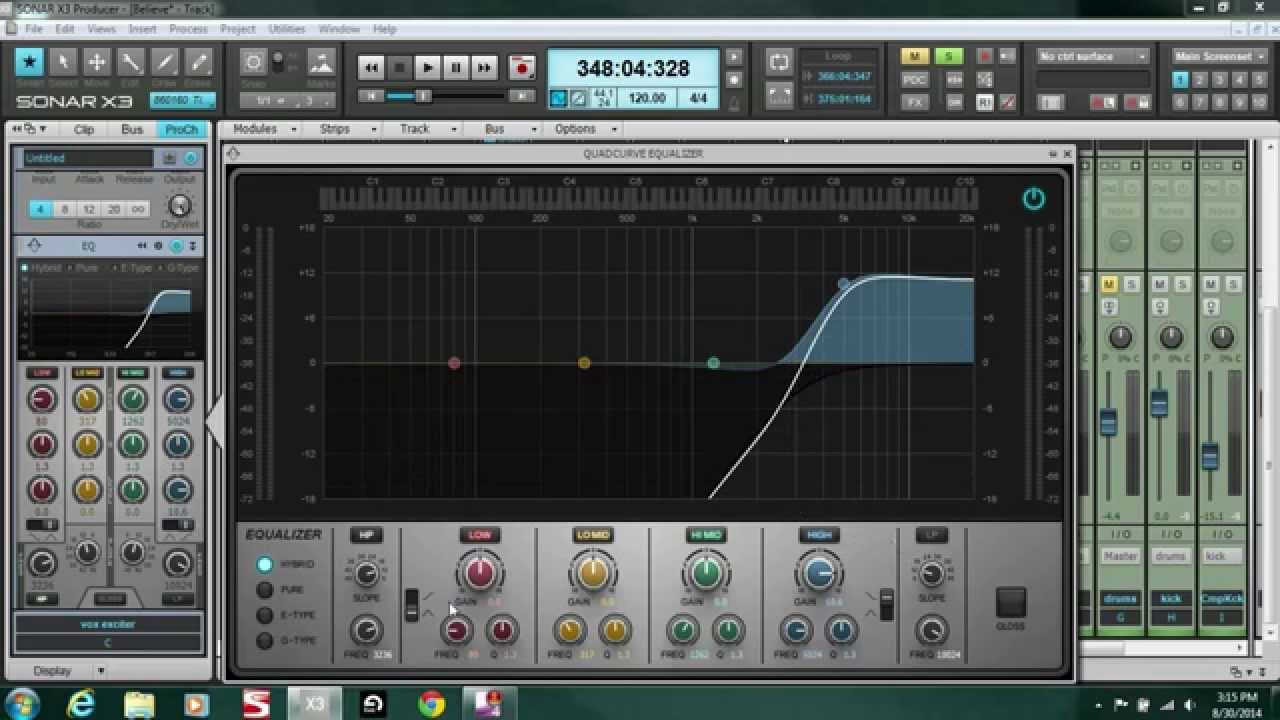Screen dimensions: 1280x720
Task: Toggle global Solo S button
Action: [x=949, y=57]
